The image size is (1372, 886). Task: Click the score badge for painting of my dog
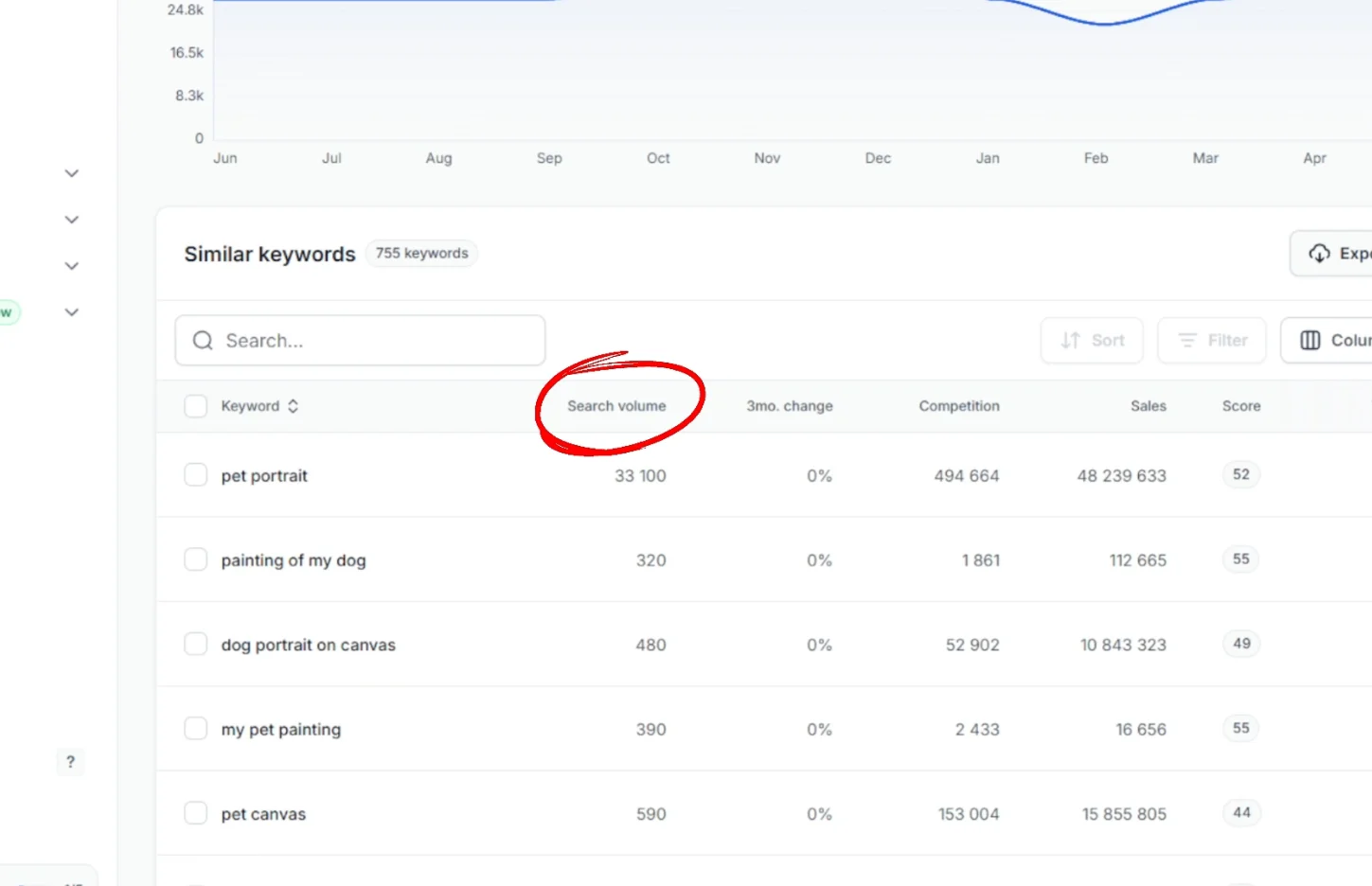click(x=1241, y=558)
